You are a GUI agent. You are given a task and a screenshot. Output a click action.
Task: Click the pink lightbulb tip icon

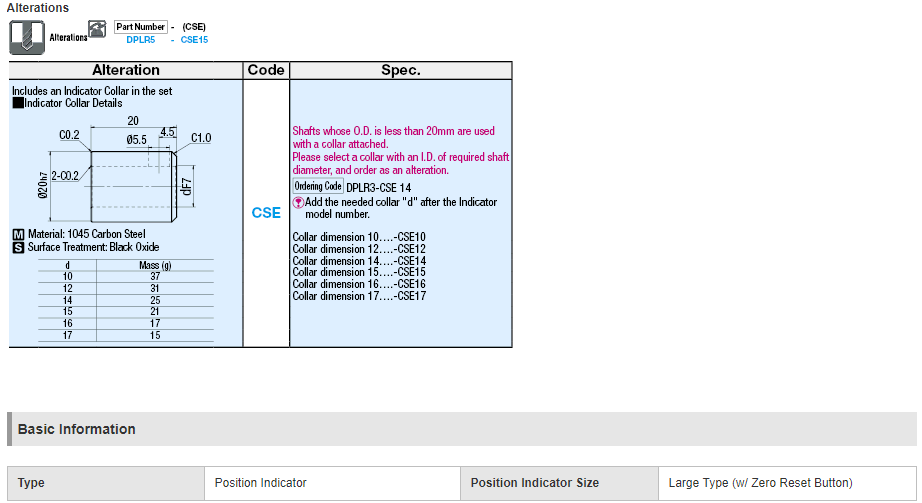pyautogui.click(x=299, y=202)
